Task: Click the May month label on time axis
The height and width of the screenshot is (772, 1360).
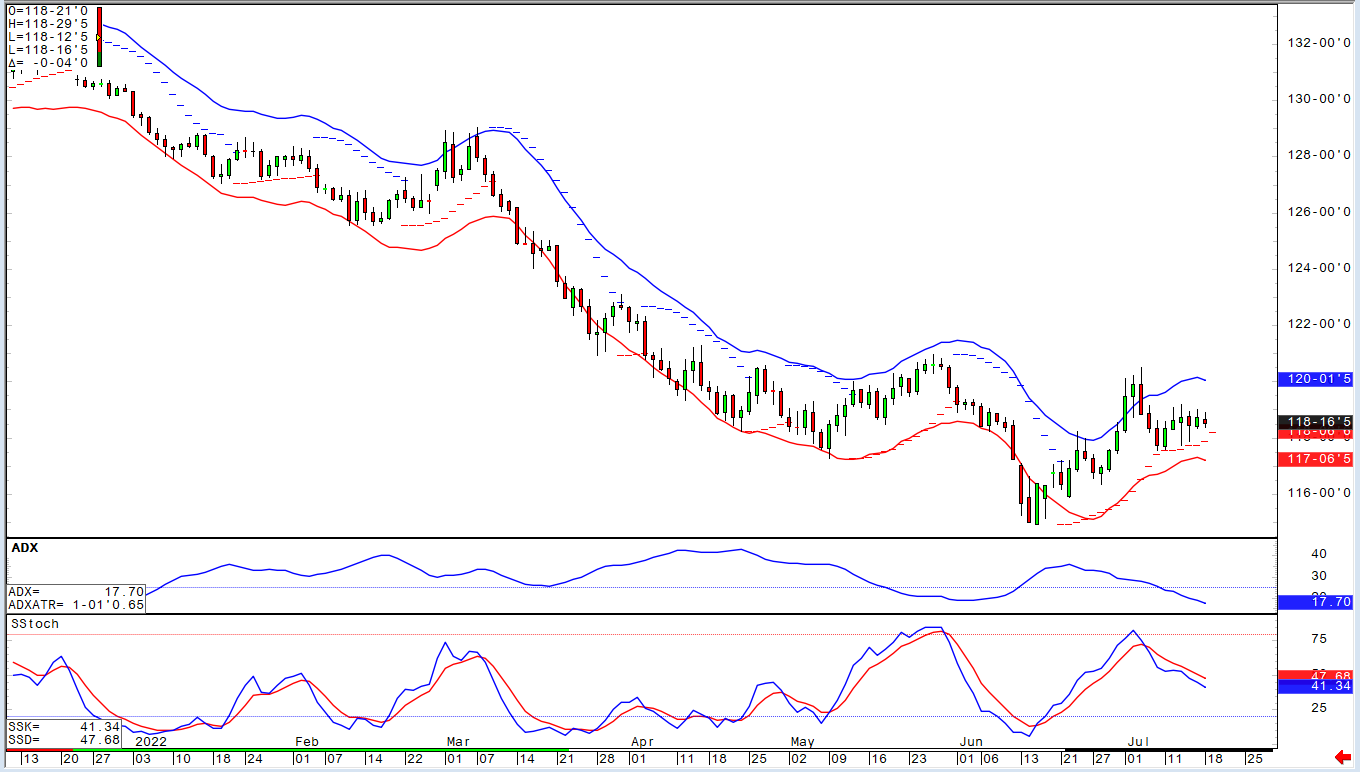Action: 803,741
